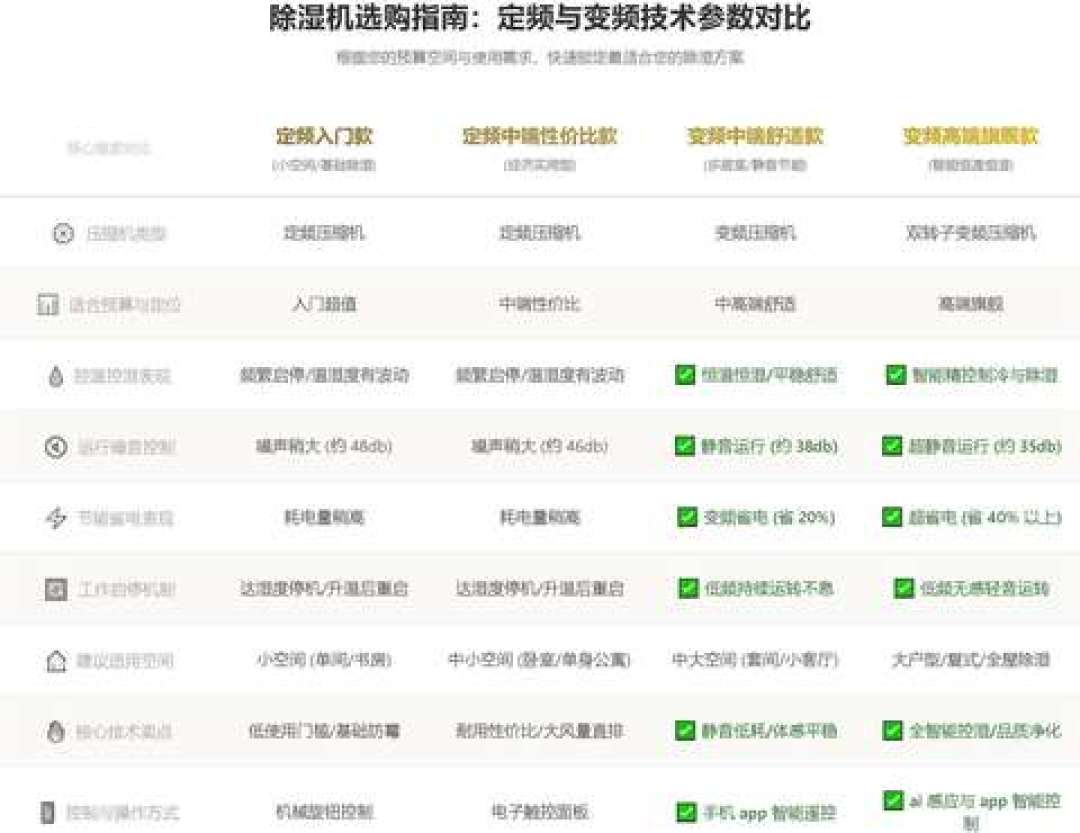Click the round sound icon beside 运行噪音控制
This screenshot has height=833, width=1080.
pyautogui.click(x=56, y=446)
